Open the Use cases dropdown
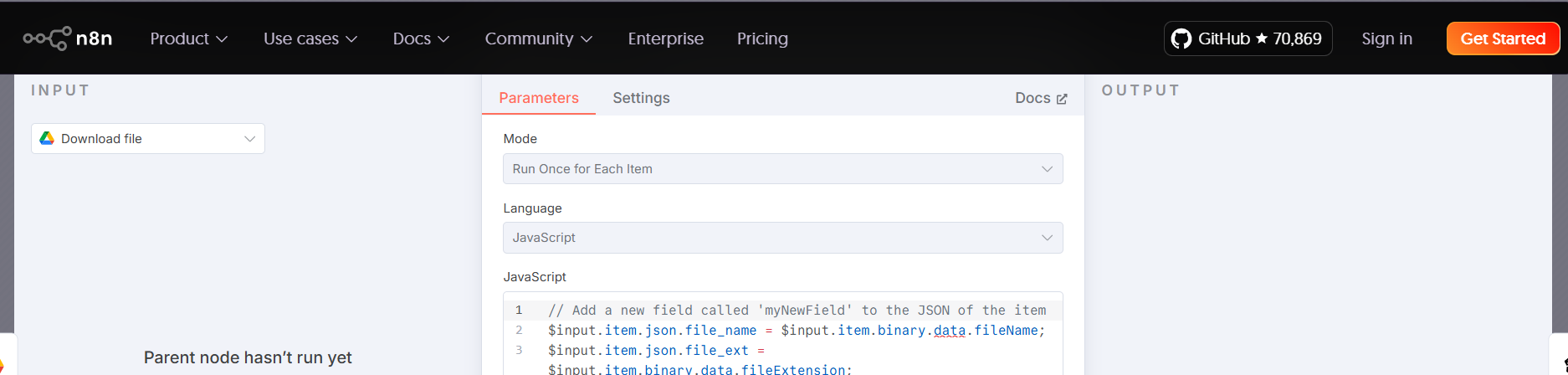Image resolution: width=1568 pixels, height=375 pixels. point(310,39)
